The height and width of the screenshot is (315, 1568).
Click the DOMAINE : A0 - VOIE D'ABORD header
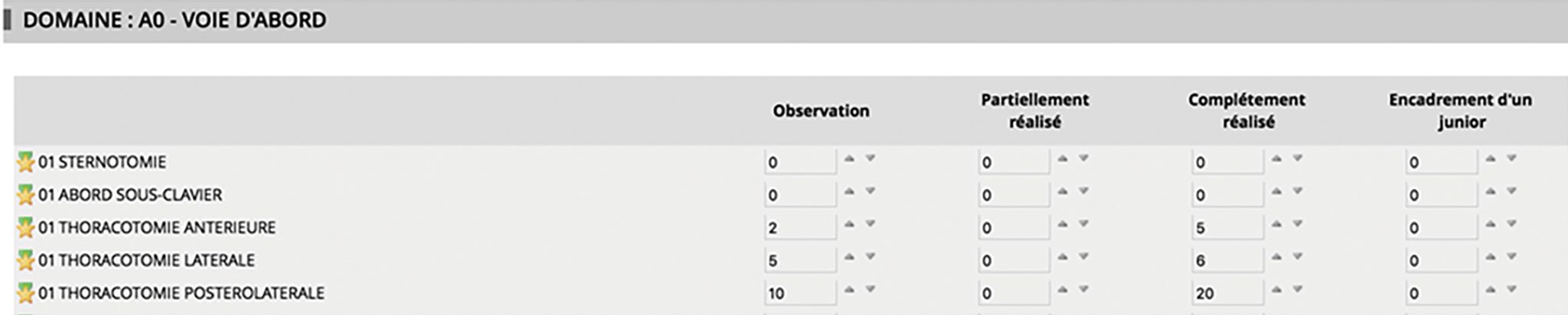(174, 20)
